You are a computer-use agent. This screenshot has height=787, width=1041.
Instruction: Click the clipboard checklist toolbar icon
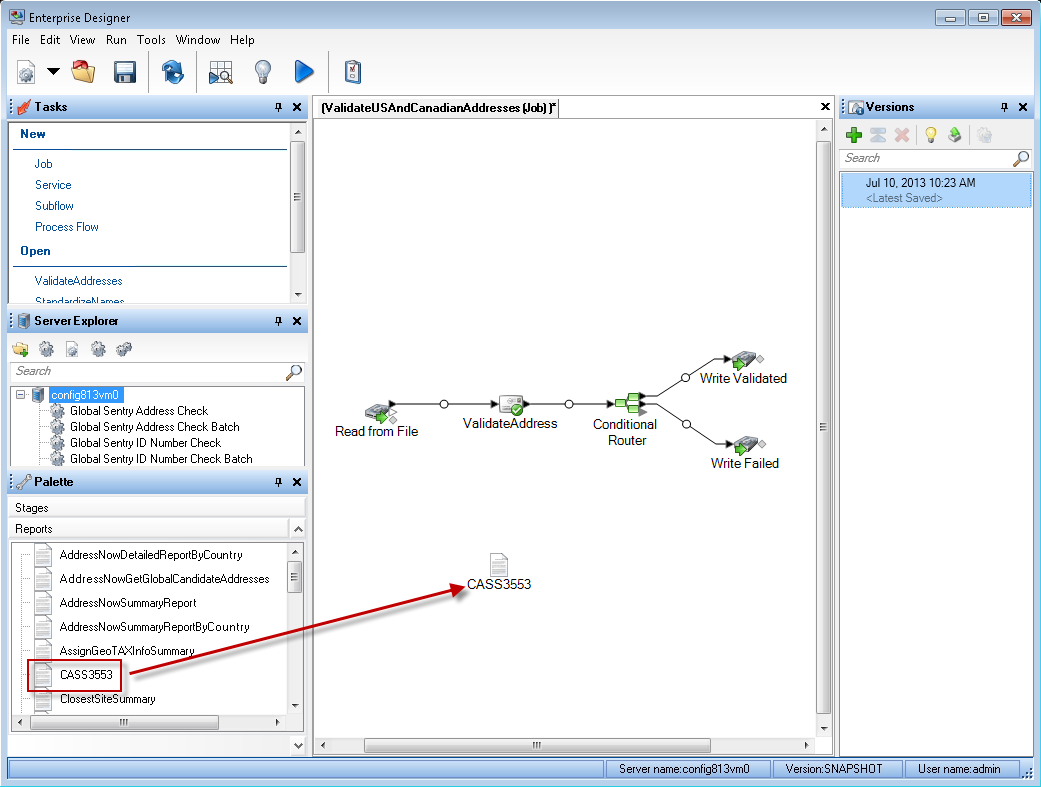352,72
